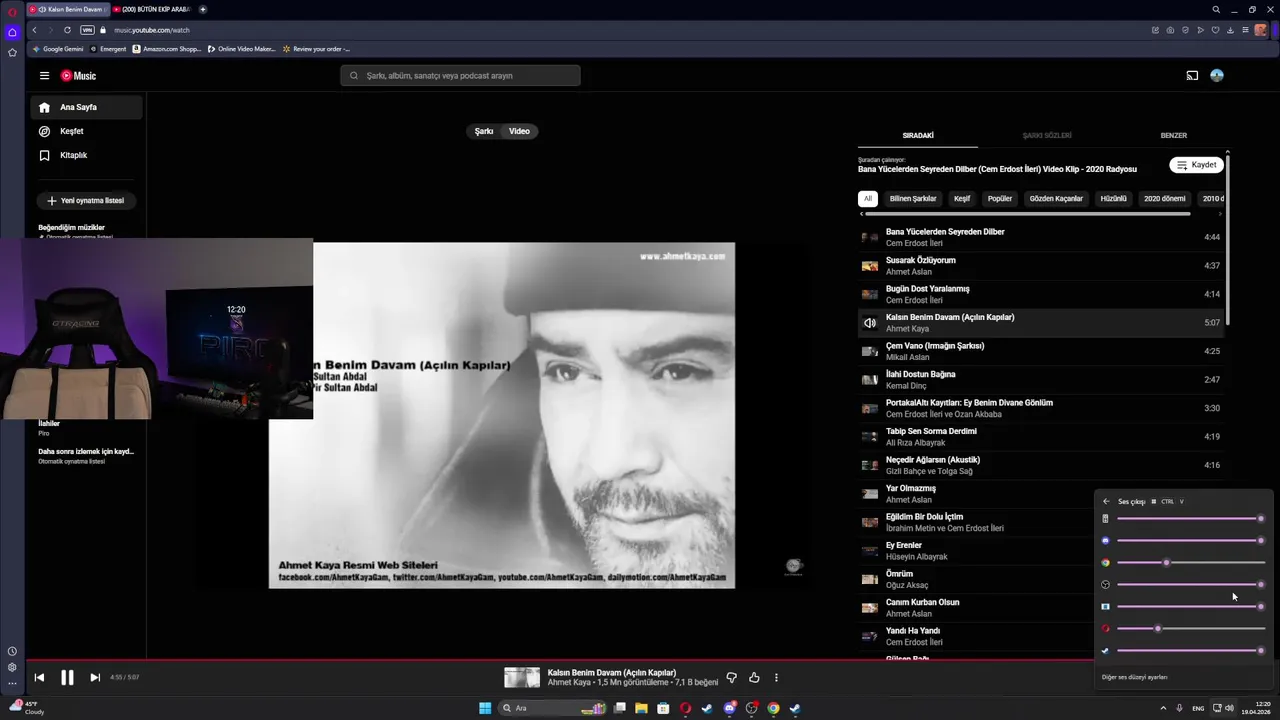Open more options for playing song

point(776,677)
